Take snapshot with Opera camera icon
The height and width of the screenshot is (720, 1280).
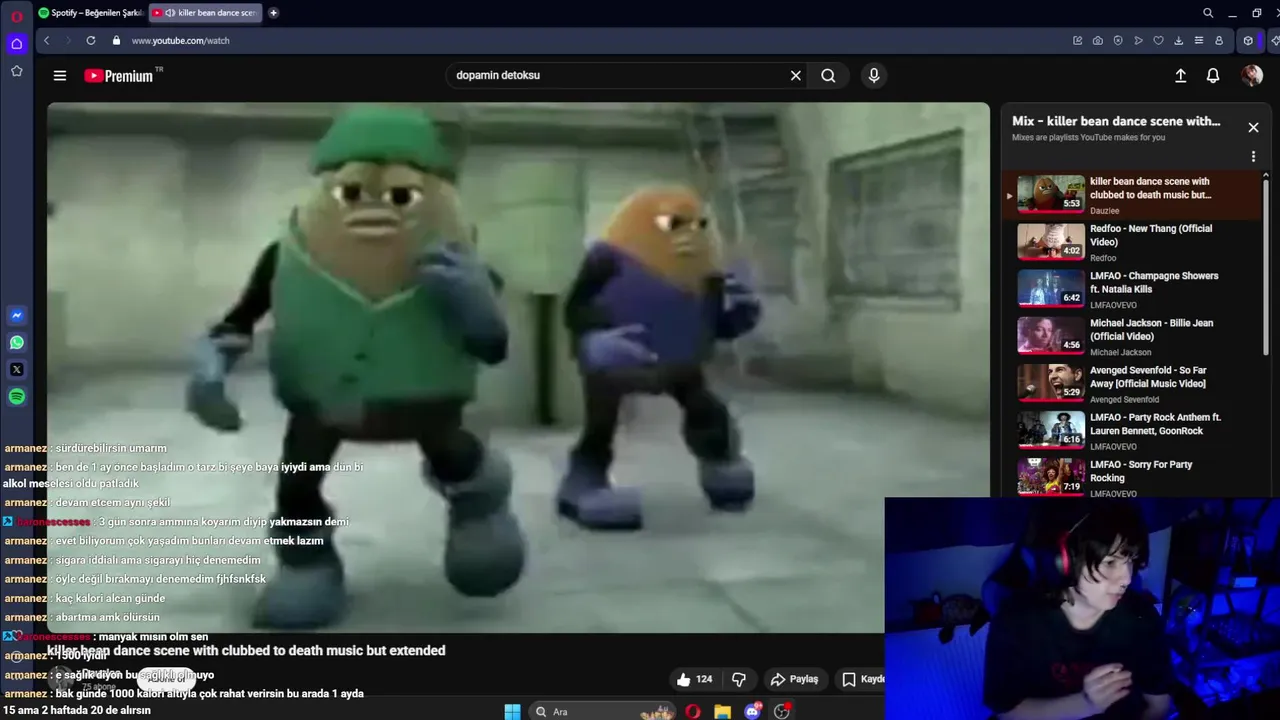pyautogui.click(x=1098, y=41)
